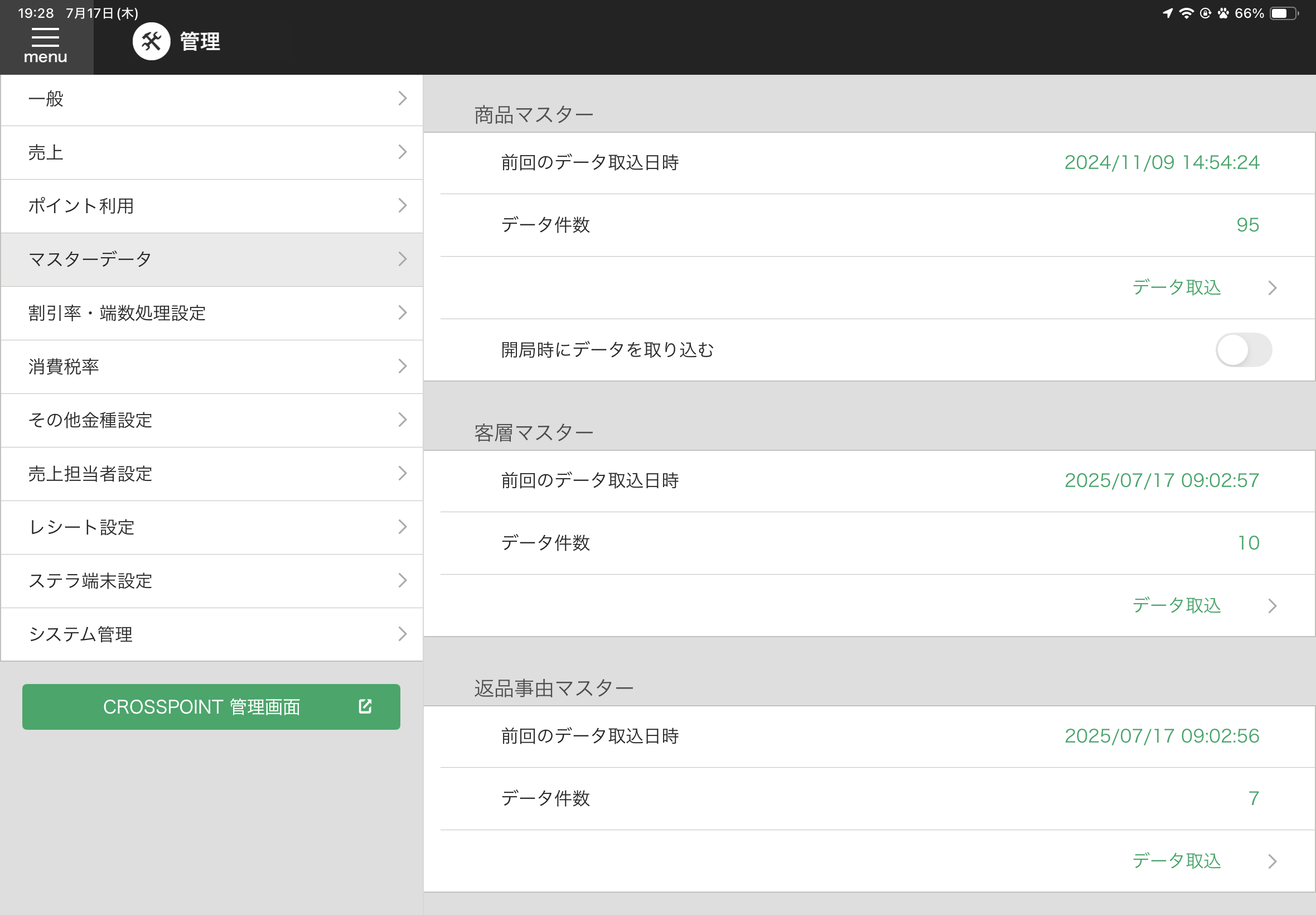The width and height of the screenshot is (1316, 915).
Task: Click the tools icon beside 管理
Action: pyautogui.click(x=151, y=41)
